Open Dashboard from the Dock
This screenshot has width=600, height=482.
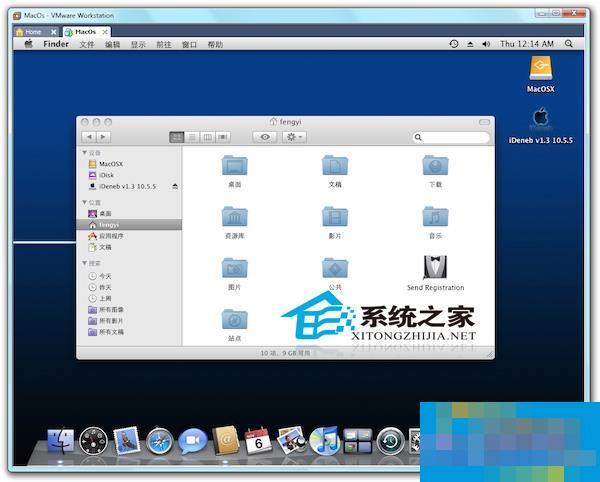[x=93, y=441]
